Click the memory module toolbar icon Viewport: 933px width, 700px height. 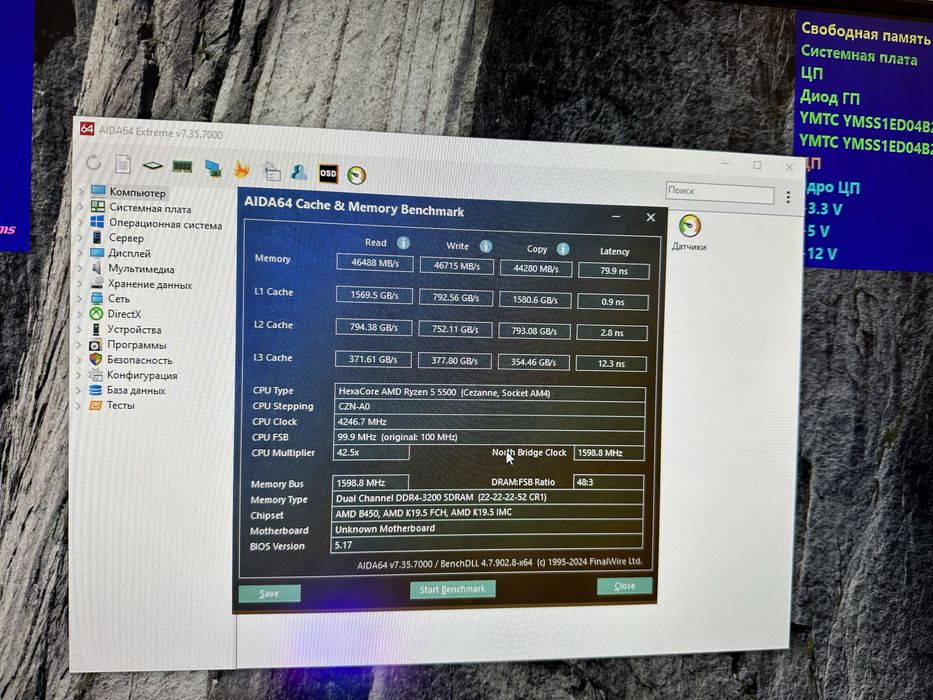point(182,166)
